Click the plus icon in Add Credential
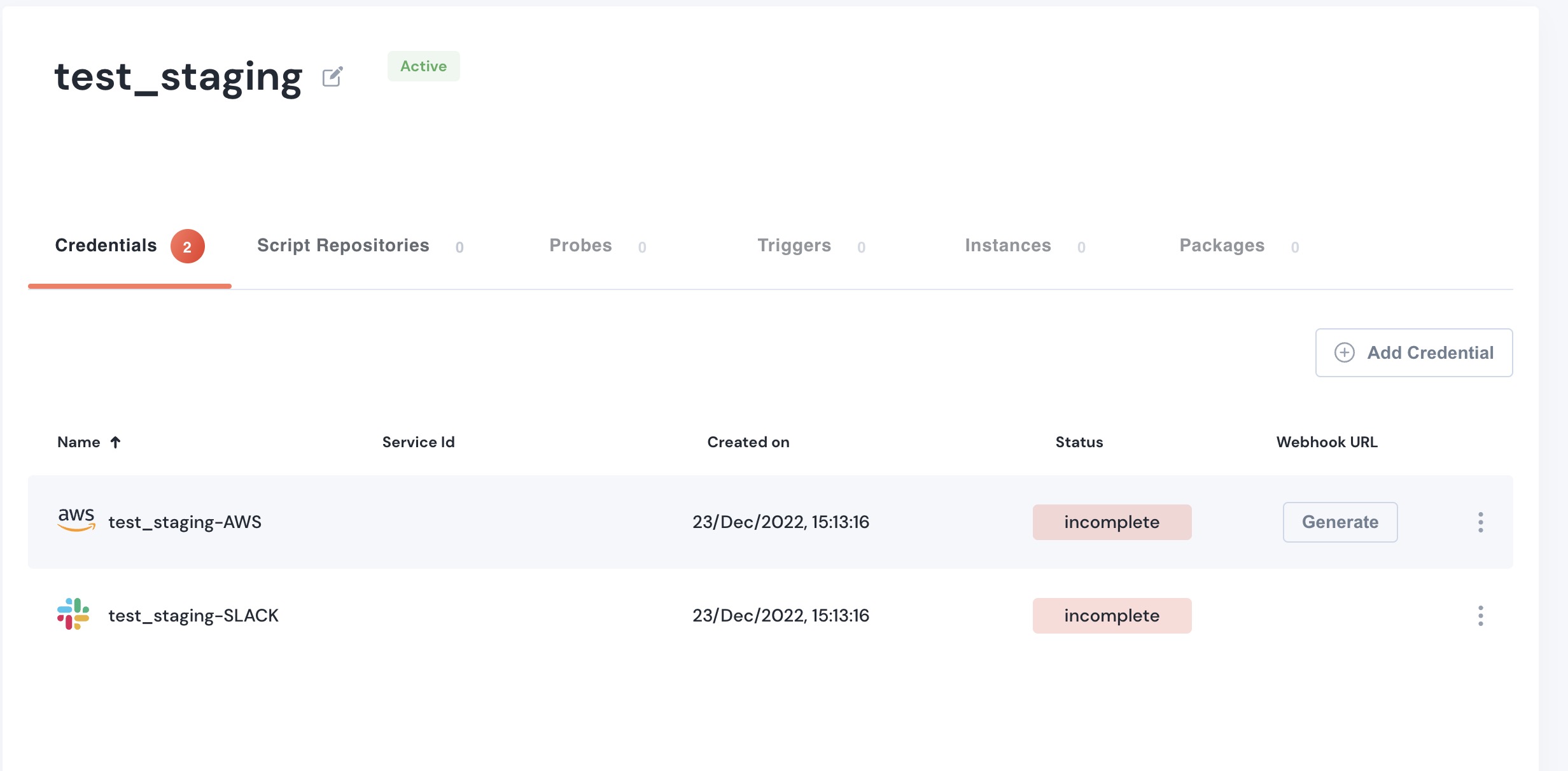 (1344, 352)
